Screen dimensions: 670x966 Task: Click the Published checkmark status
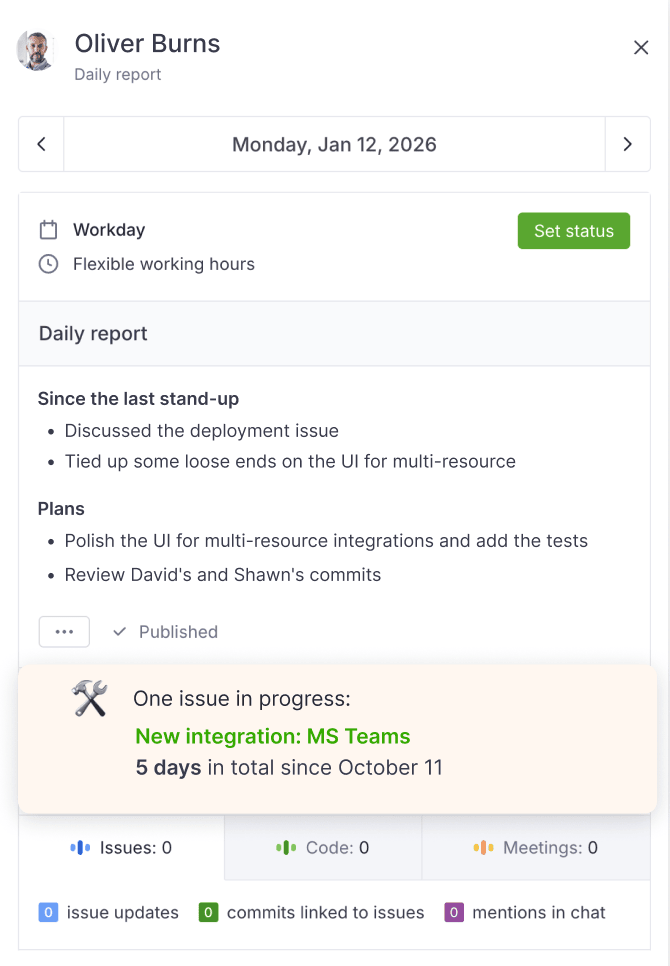pyautogui.click(x=165, y=632)
